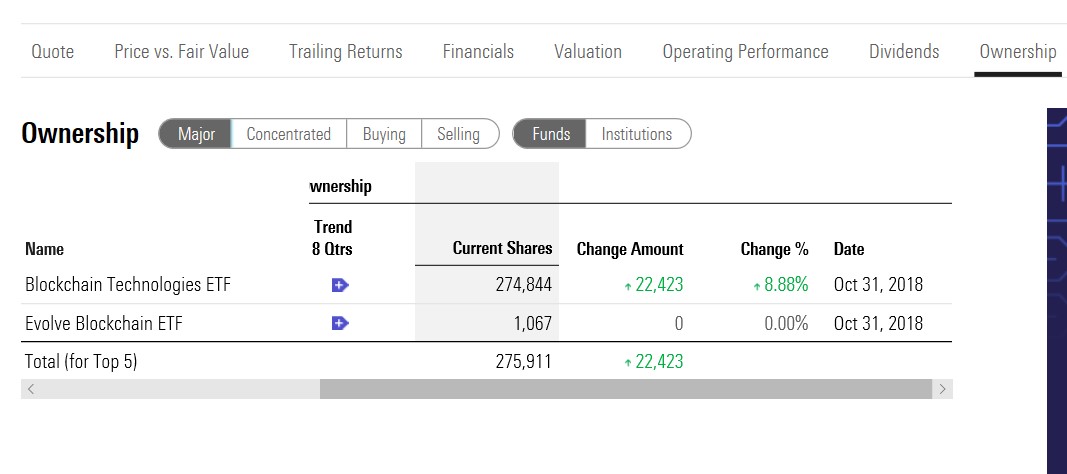Click the horizontal table scrollbar thumb
Viewport: 1067px width, 474px height.
[625, 389]
